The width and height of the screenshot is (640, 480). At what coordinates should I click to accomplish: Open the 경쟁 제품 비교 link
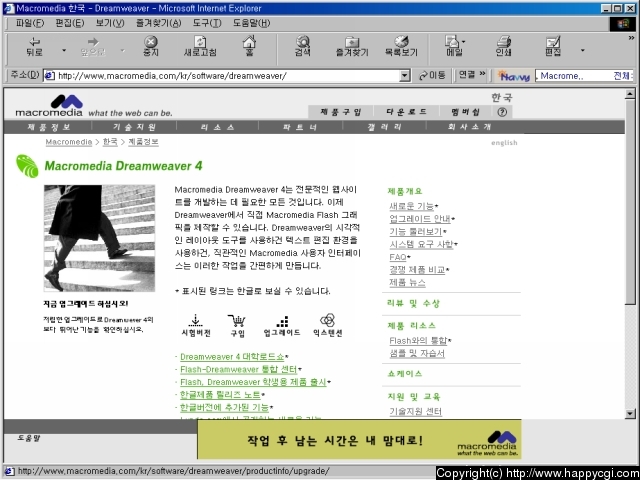[417, 270]
